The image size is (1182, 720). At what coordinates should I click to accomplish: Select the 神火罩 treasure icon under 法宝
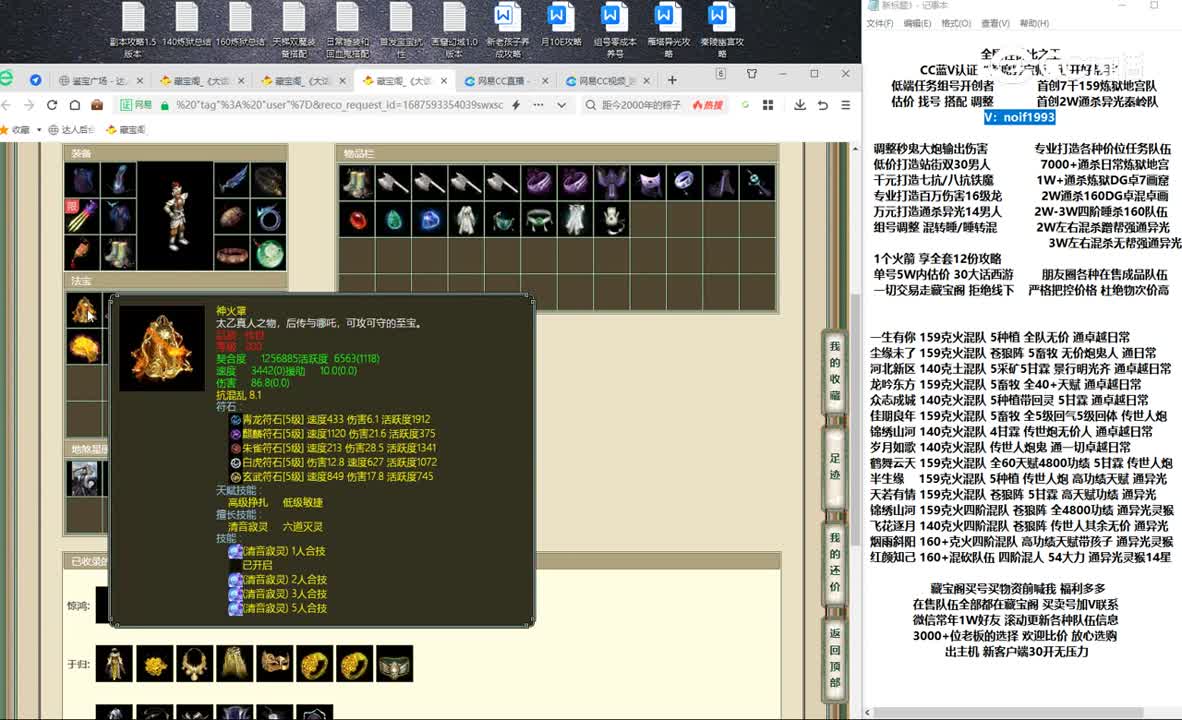[x=84, y=310]
